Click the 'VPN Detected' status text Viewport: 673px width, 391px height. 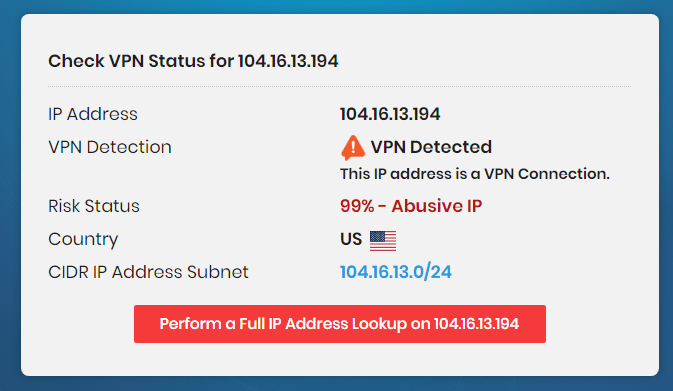point(431,147)
